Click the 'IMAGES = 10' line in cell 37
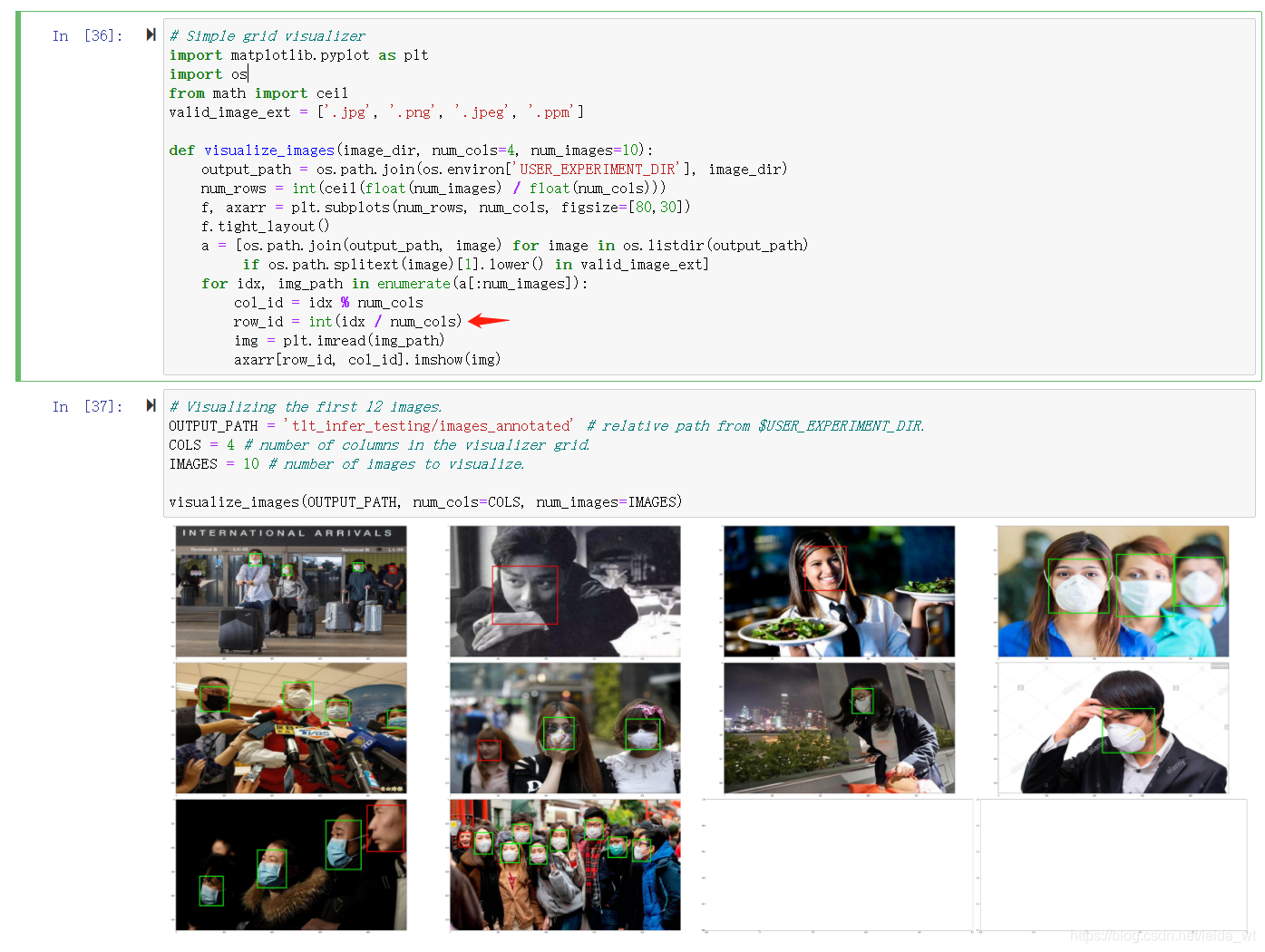1265x952 pixels. (x=346, y=464)
